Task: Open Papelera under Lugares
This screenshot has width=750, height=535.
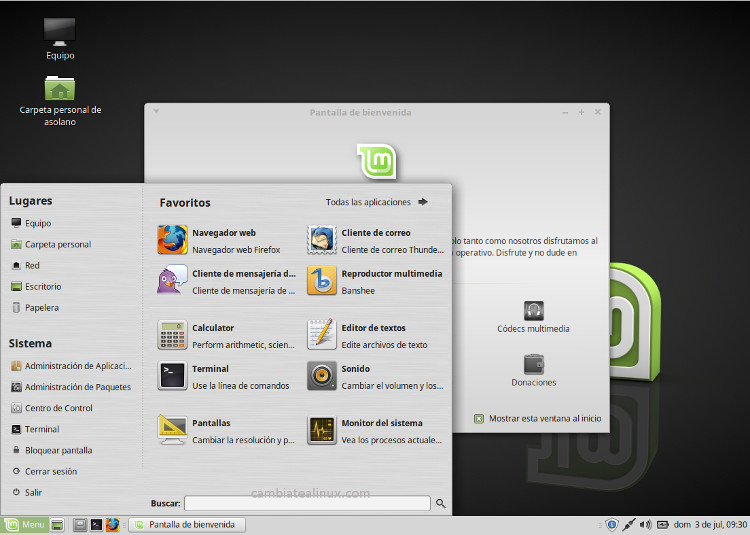Action: (x=35, y=307)
